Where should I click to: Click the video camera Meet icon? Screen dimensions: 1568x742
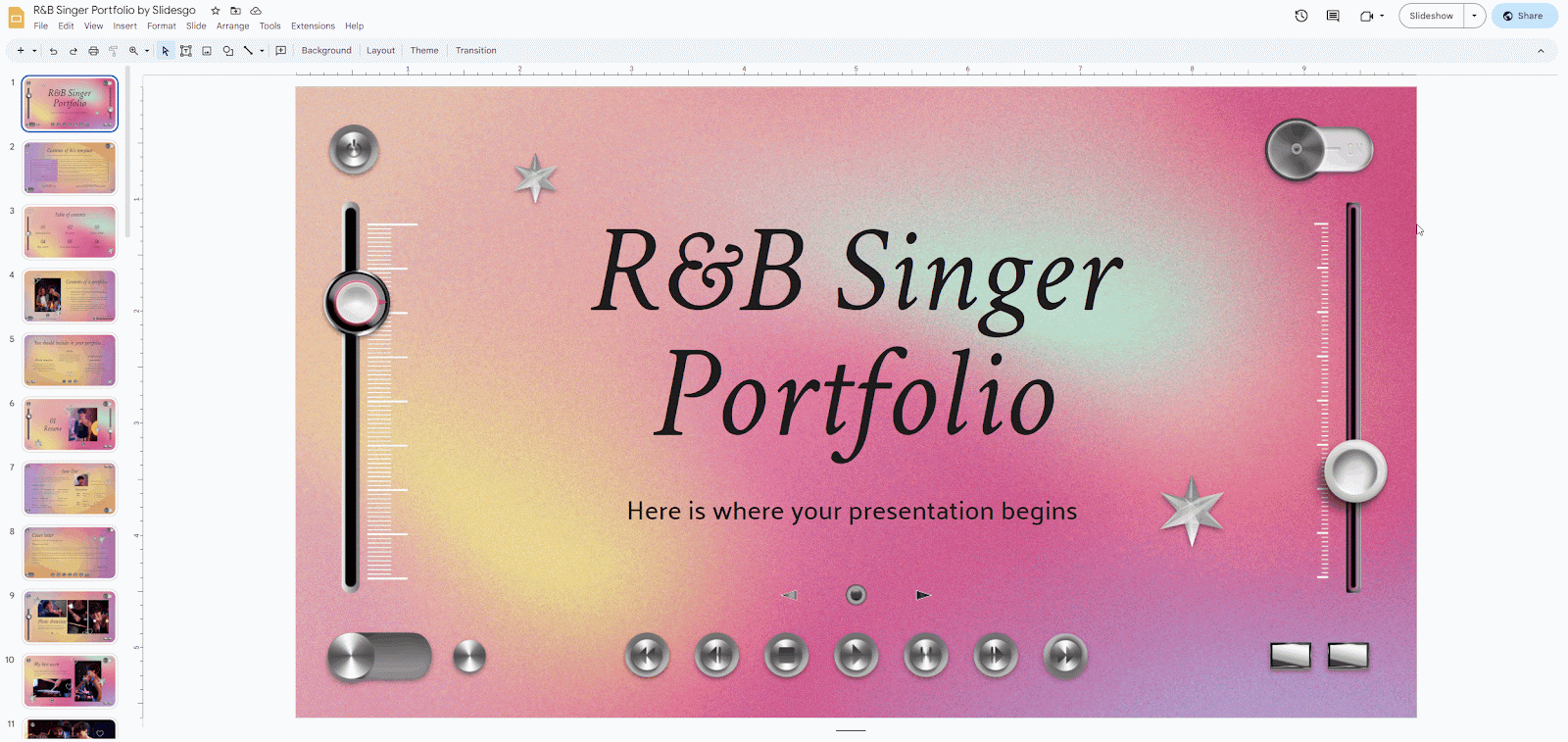[x=1366, y=16]
